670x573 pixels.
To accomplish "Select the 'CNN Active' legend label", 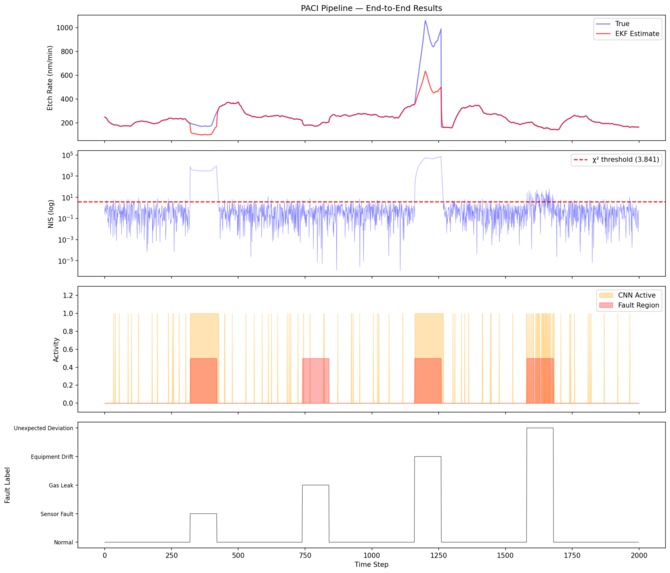I will click(636, 295).
